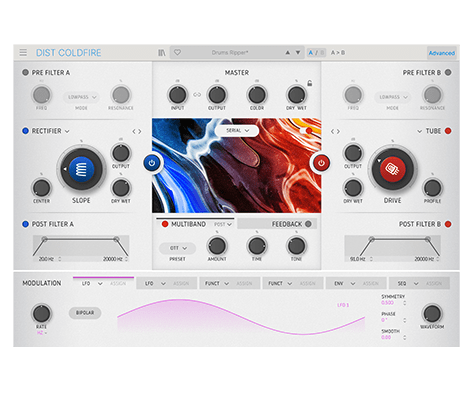Click the Drums Ripper preset name field
This screenshot has width=473, height=400.
230,53
